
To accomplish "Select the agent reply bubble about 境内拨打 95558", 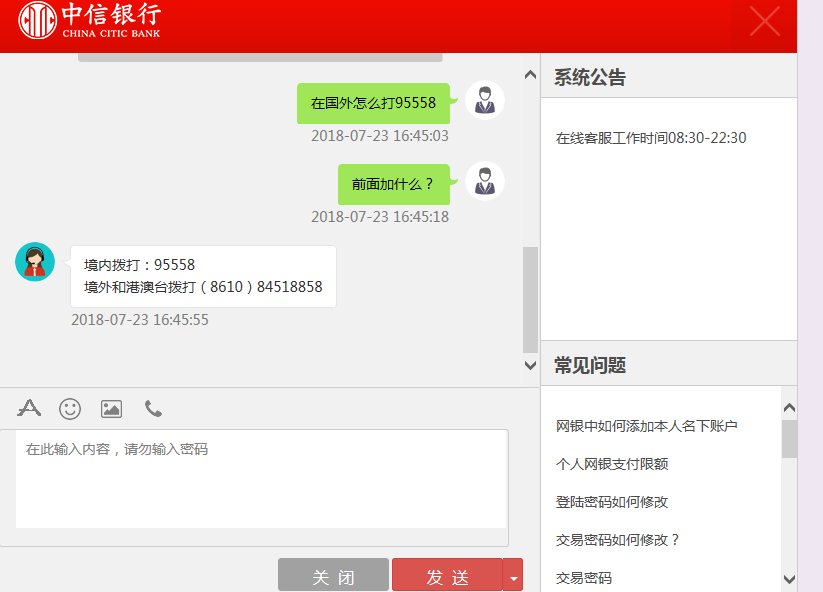I will point(203,276).
